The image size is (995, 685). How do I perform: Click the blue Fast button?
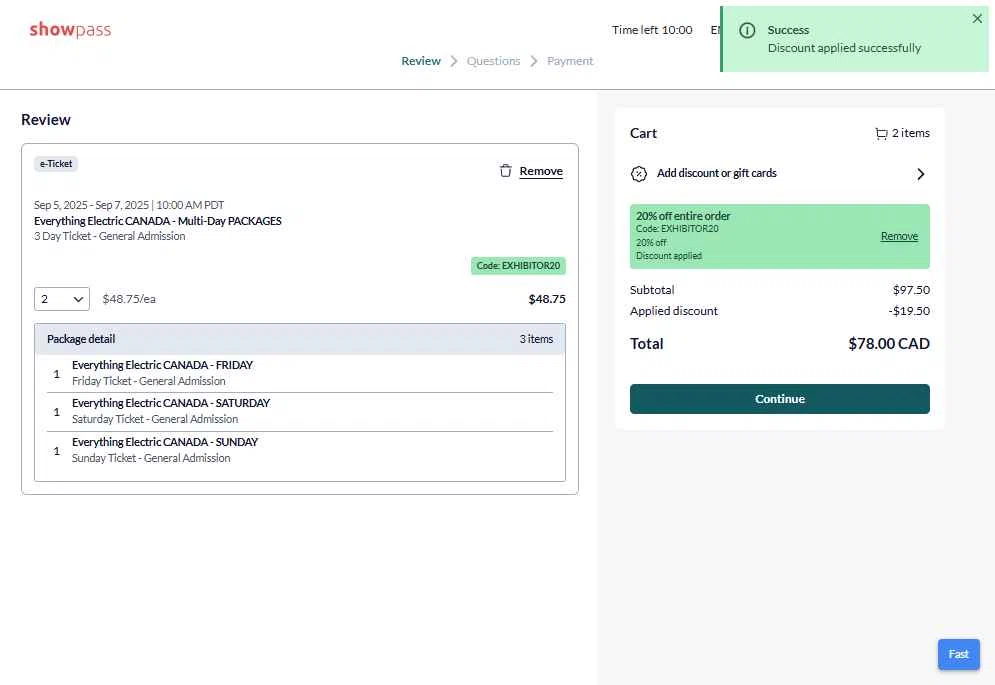click(x=958, y=654)
